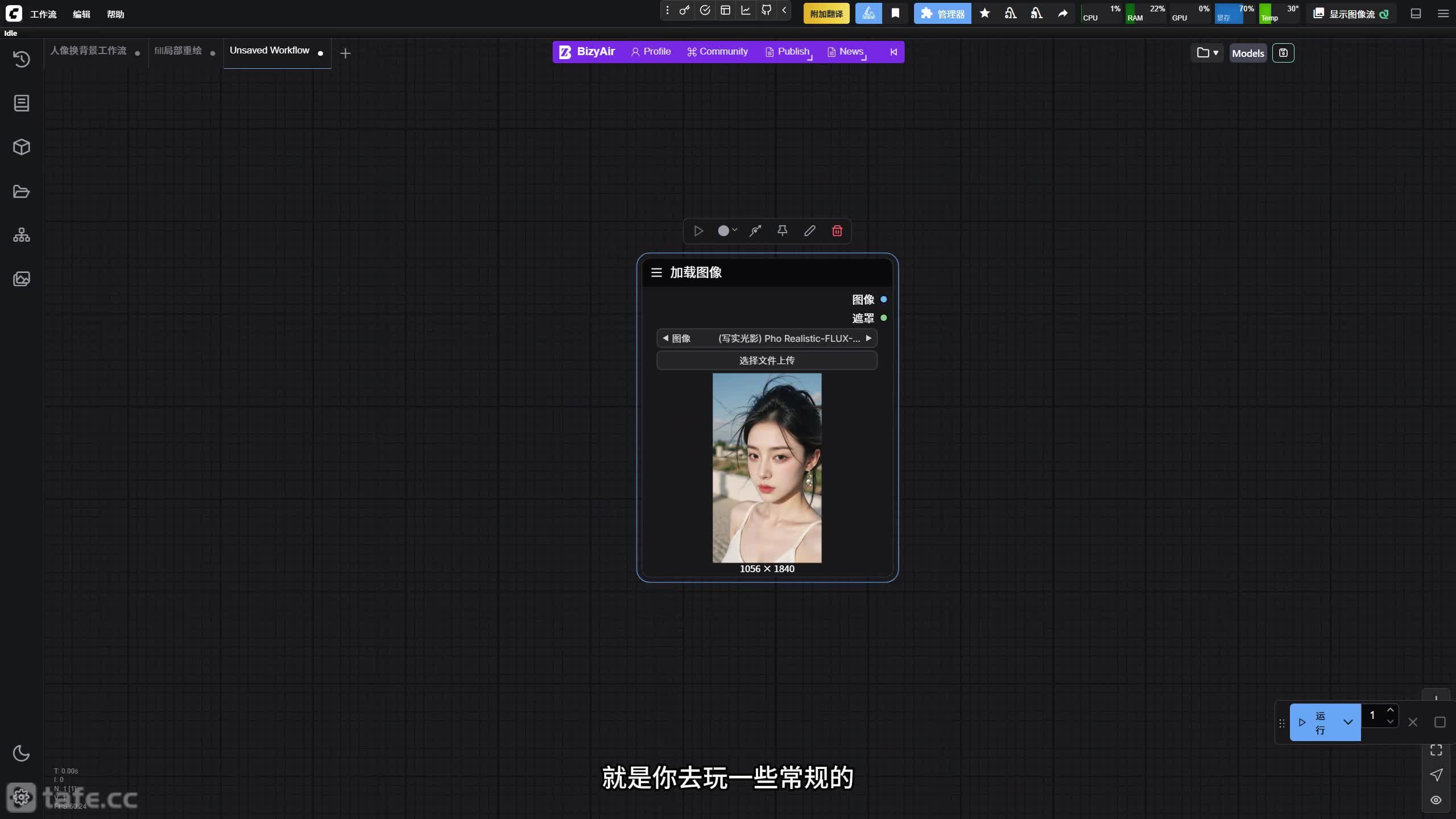The width and height of the screenshot is (1456, 819).
Task: Click the first vacuum-cleaner cleanup icon
Action: point(1011,14)
